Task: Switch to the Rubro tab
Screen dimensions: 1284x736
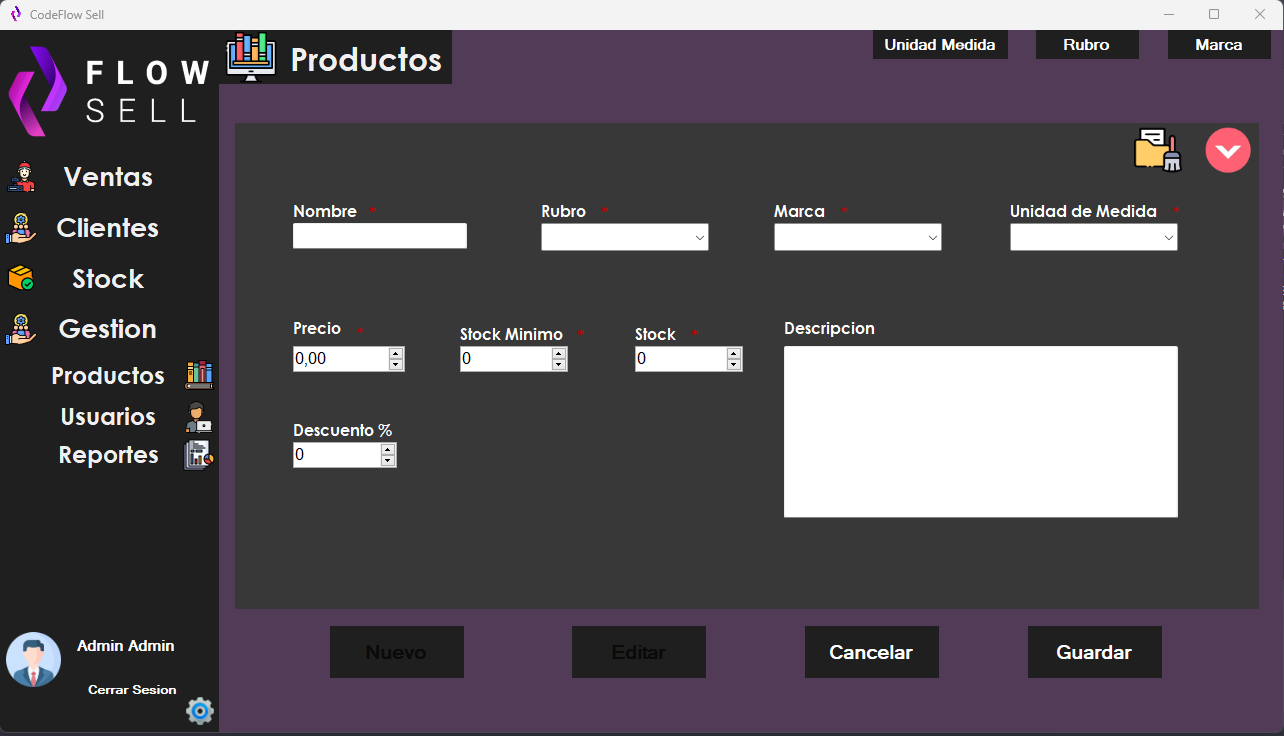Action: pos(1087,44)
